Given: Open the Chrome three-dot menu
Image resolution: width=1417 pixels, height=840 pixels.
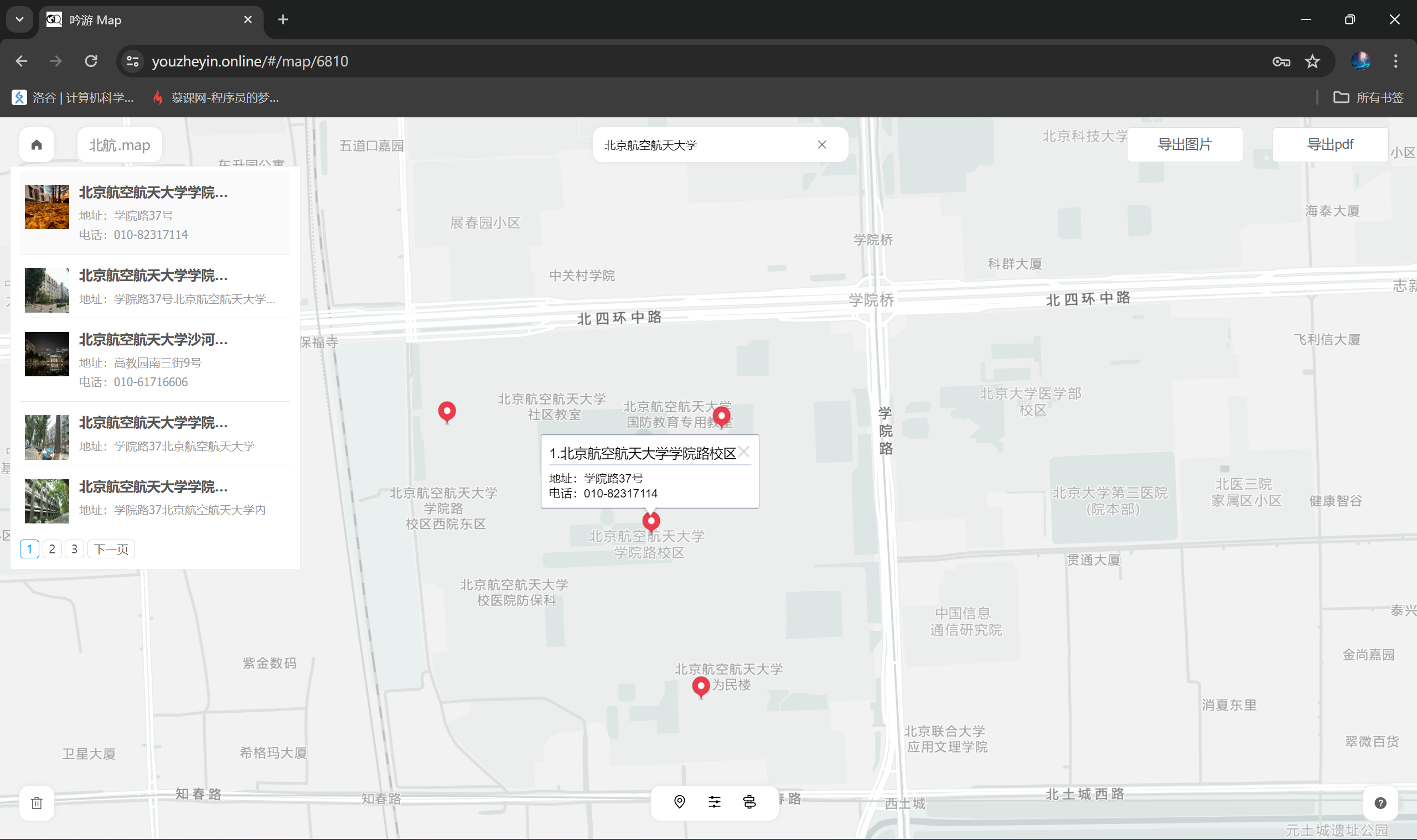Looking at the screenshot, I should tap(1395, 61).
